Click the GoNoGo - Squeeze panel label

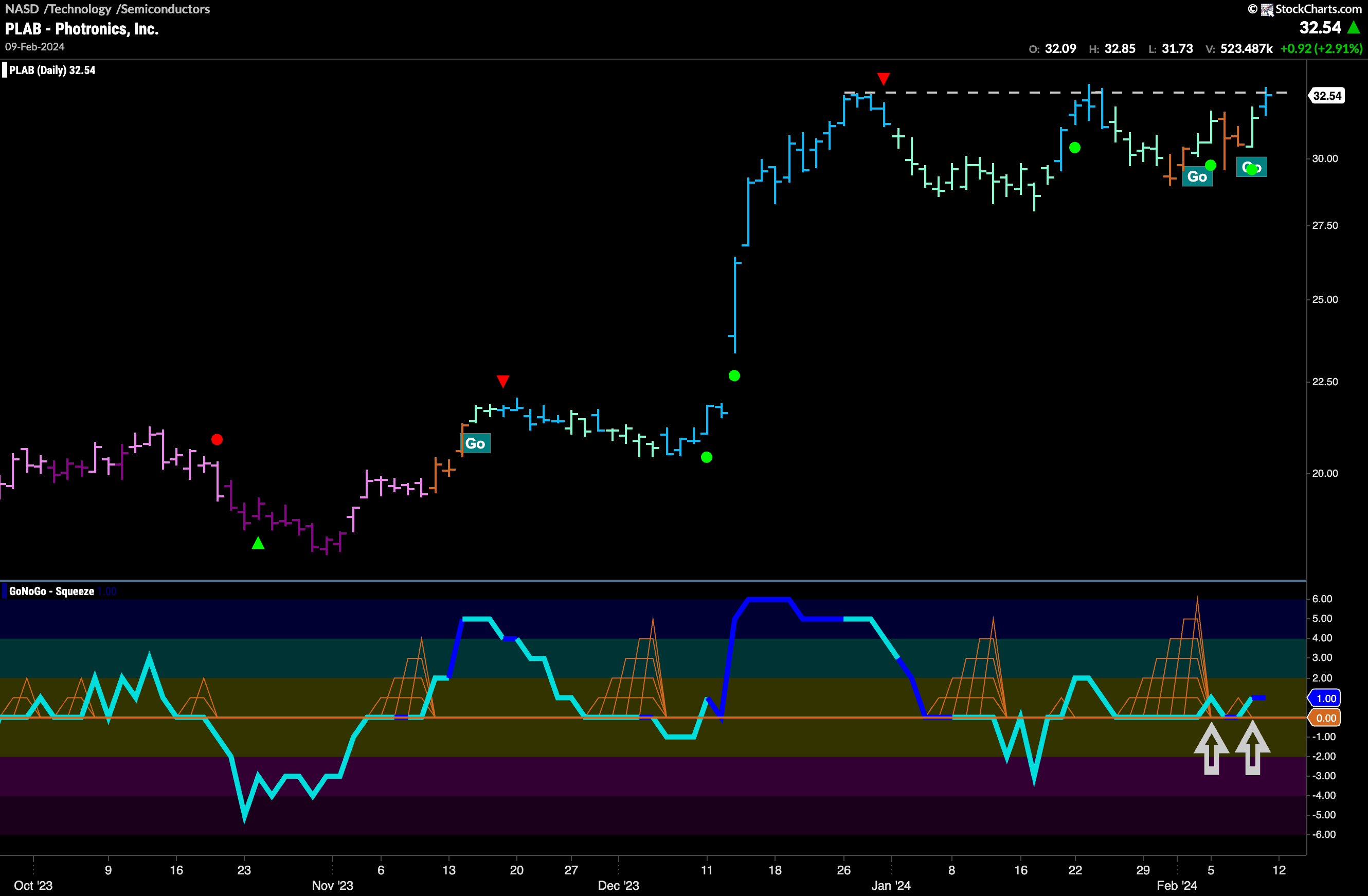[x=52, y=592]
